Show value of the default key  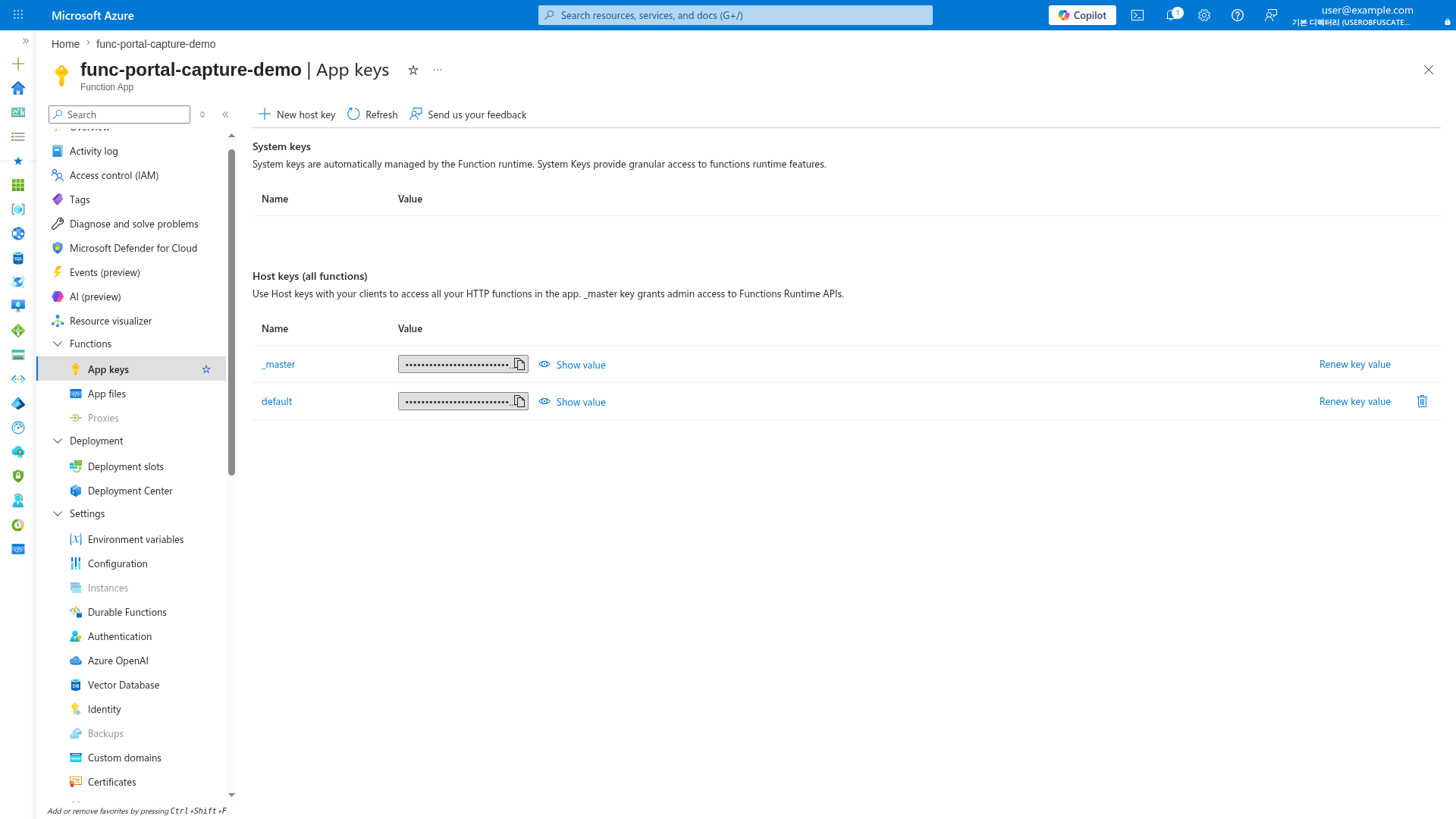point(573,402)
